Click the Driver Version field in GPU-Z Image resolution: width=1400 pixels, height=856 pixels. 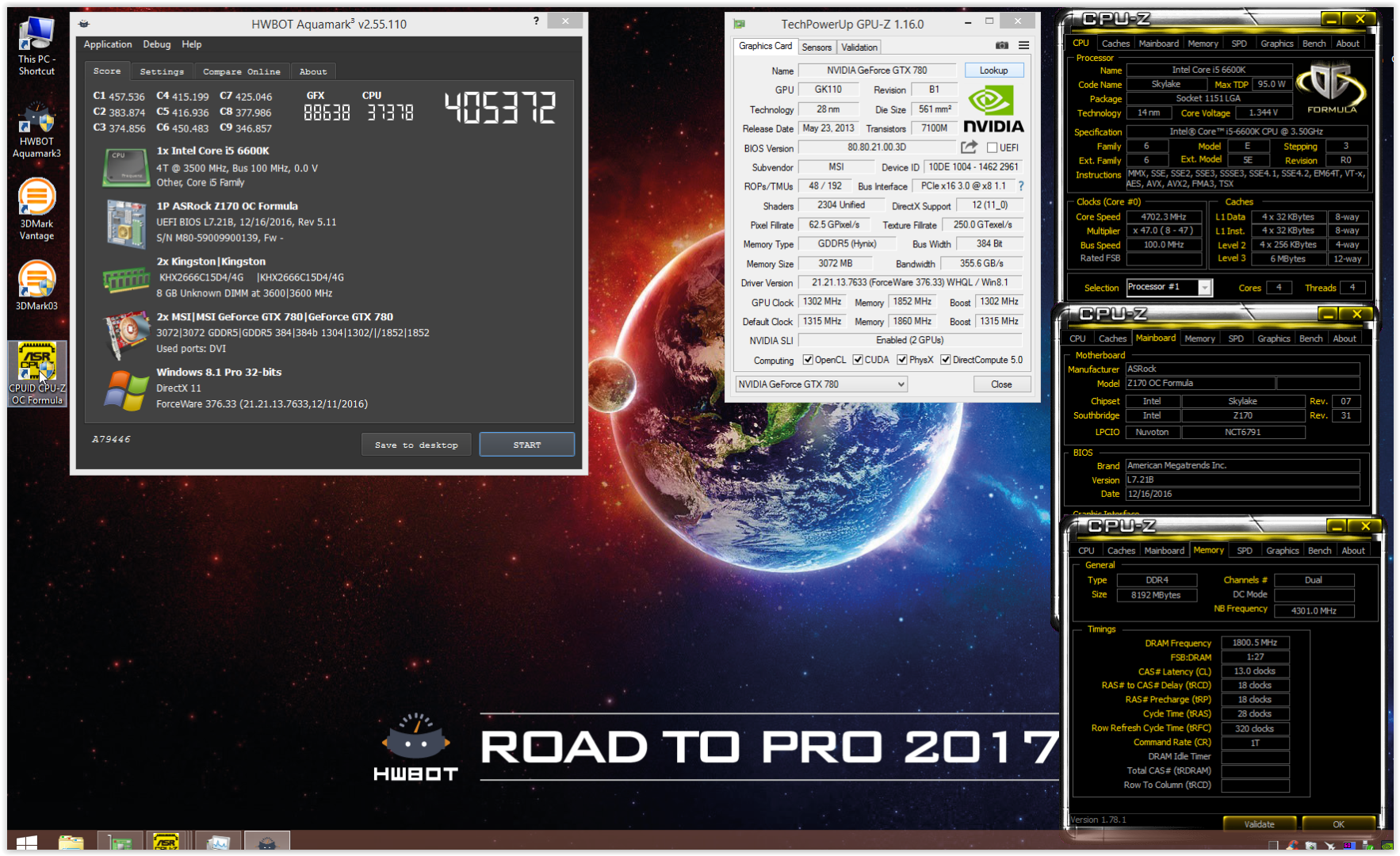point(910,283)
